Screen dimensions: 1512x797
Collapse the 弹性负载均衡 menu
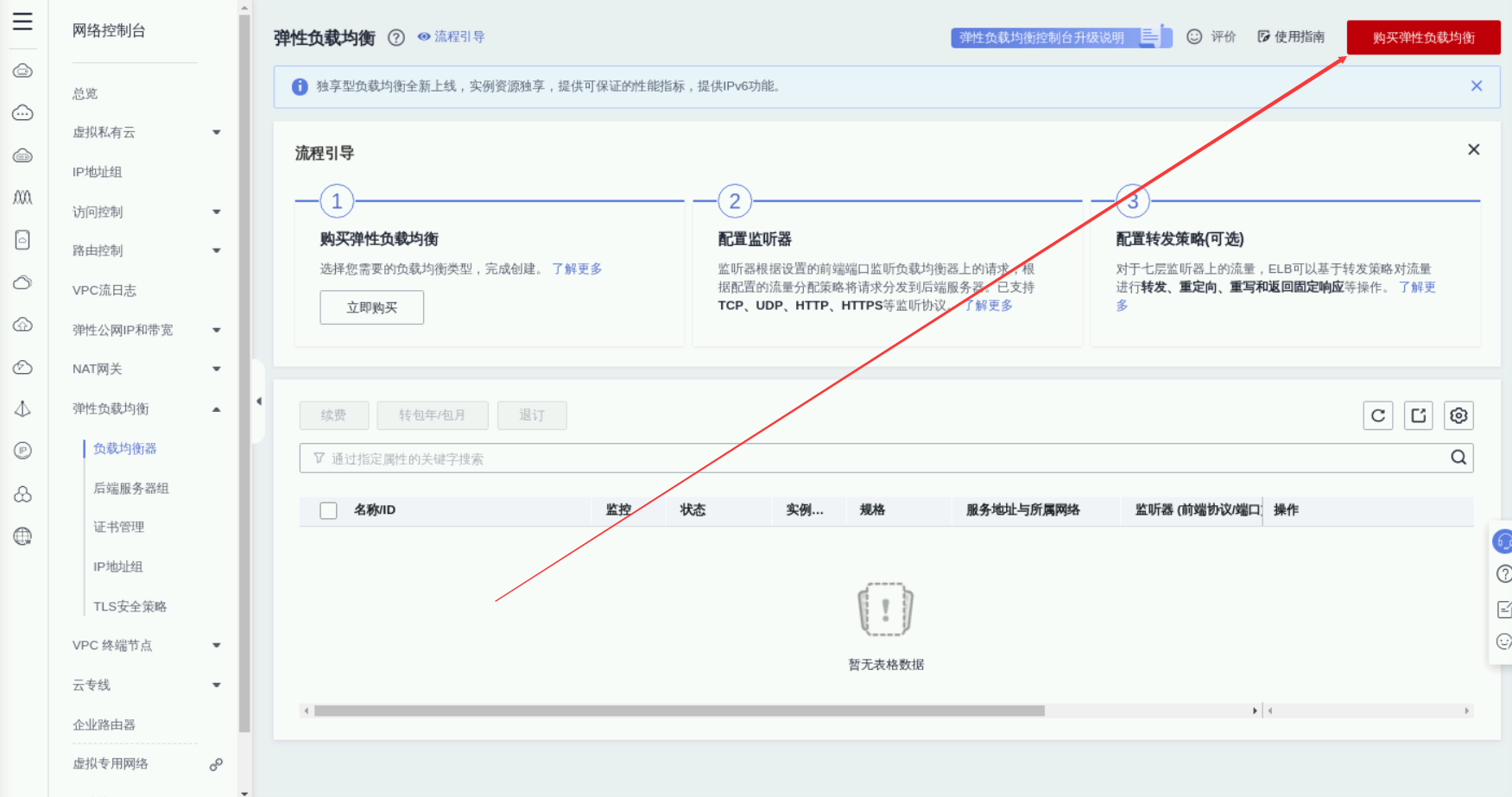point(217,408)
